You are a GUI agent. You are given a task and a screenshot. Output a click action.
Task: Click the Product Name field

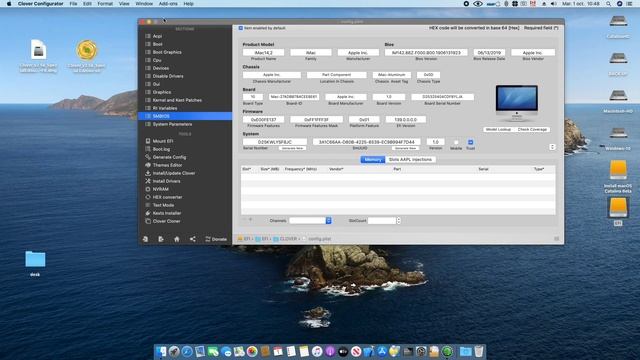(263, 53)
